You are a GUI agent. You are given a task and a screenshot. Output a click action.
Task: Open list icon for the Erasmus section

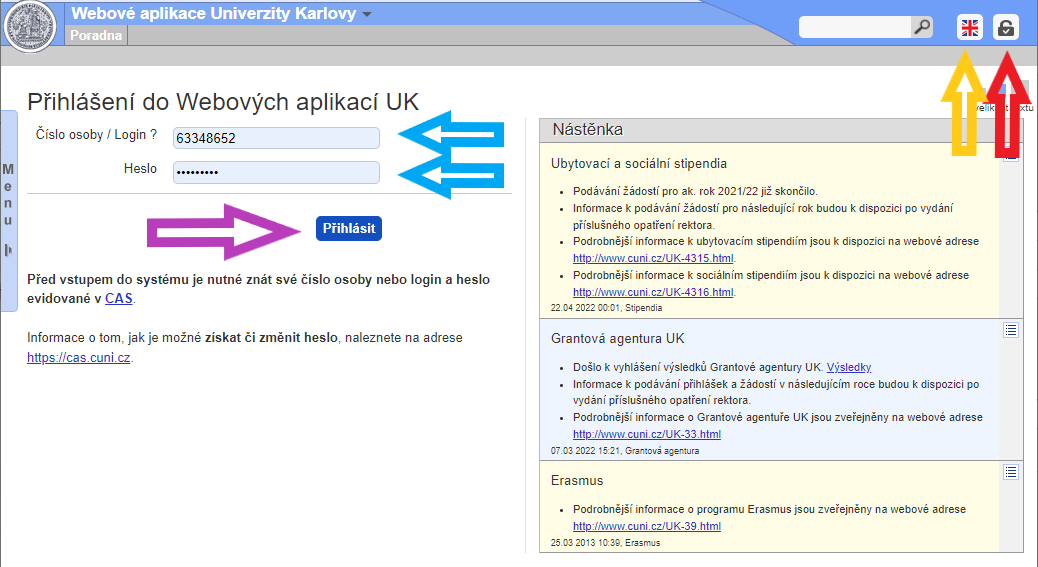[x=1010, y=472]
